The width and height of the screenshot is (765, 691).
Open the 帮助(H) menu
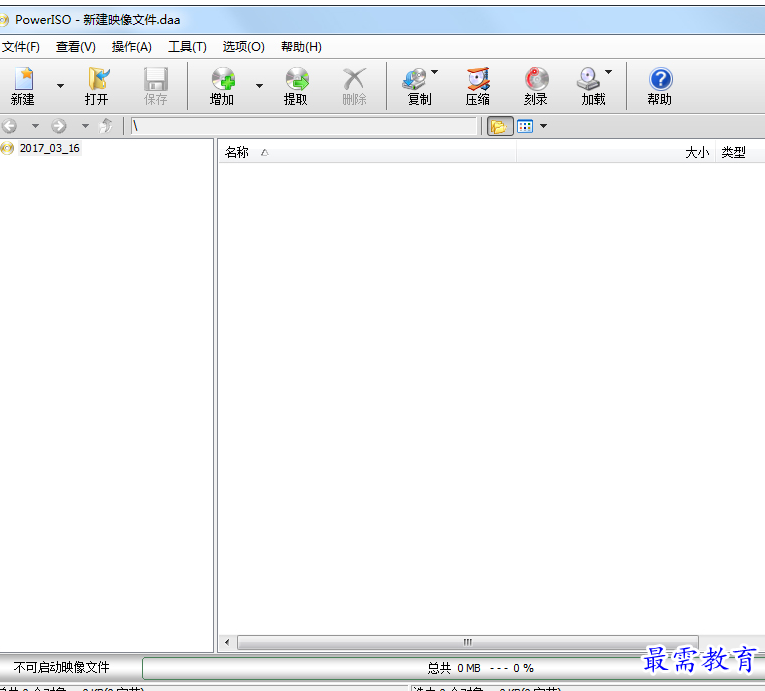[301, 47]
